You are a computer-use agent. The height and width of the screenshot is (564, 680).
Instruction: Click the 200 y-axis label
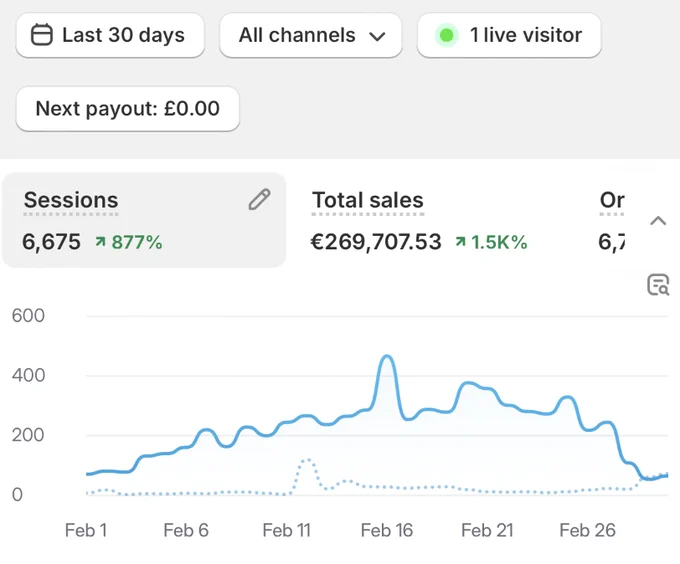pyautogui.click(x=28, y=435)
